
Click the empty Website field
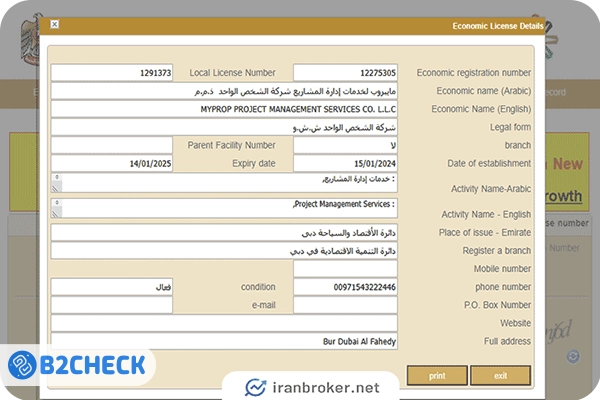(224, 323)
